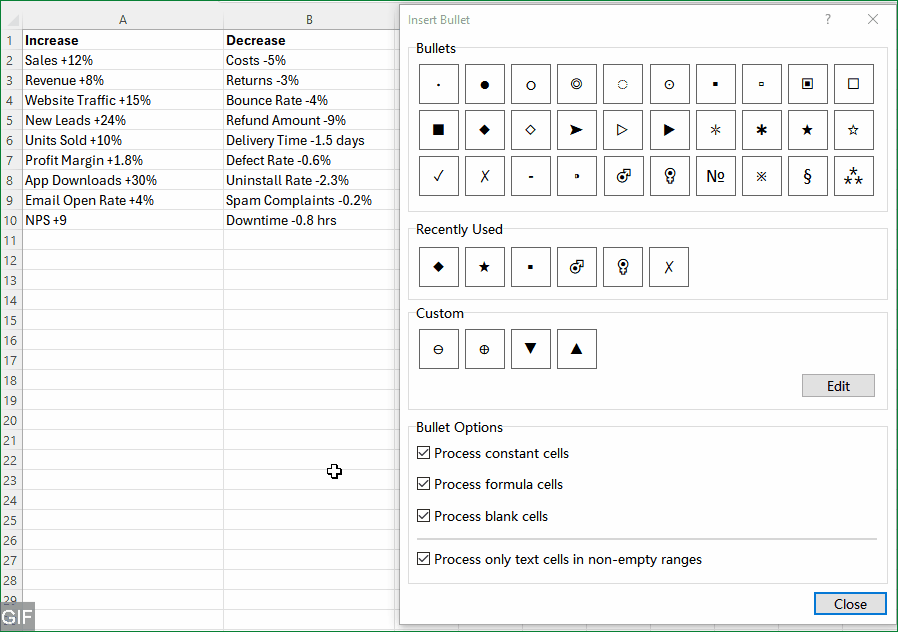Uncheck Process constant cells
Screen dimensions: 898x632
pos(424,453)
